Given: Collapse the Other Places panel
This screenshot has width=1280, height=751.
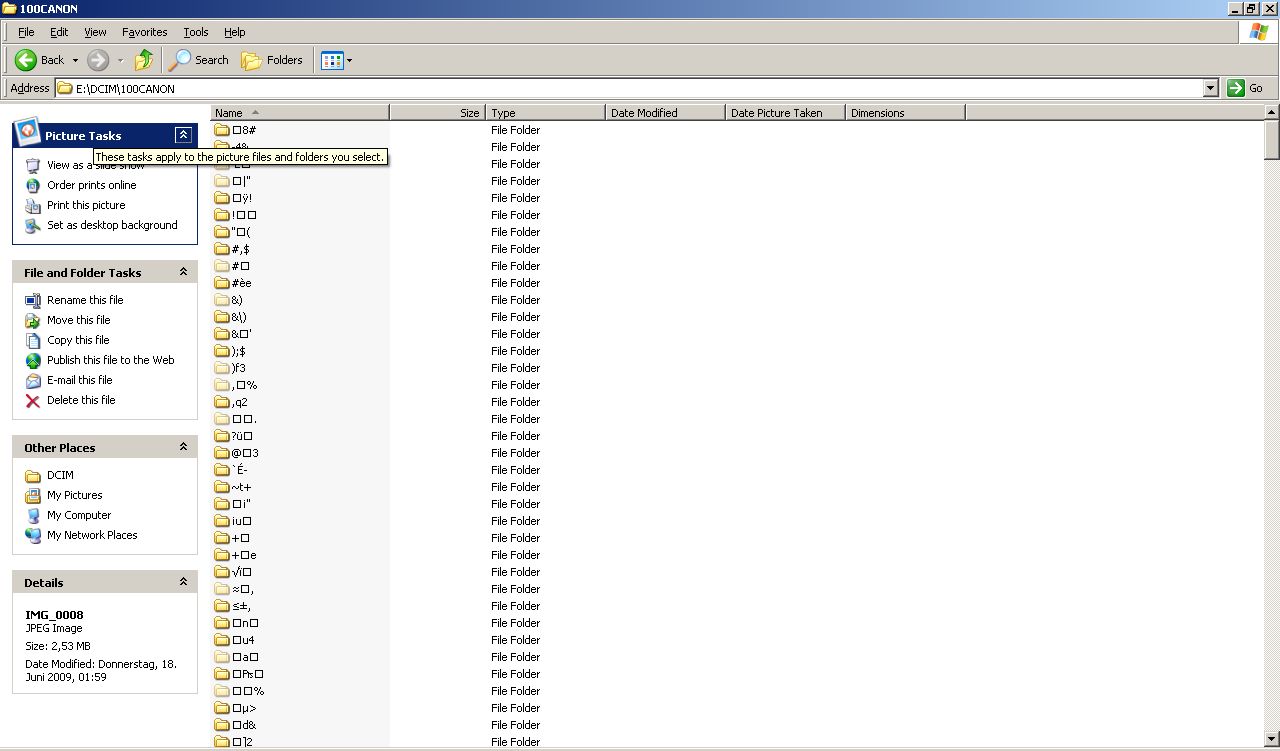Looking at the screenshot, I should [183, 447].
